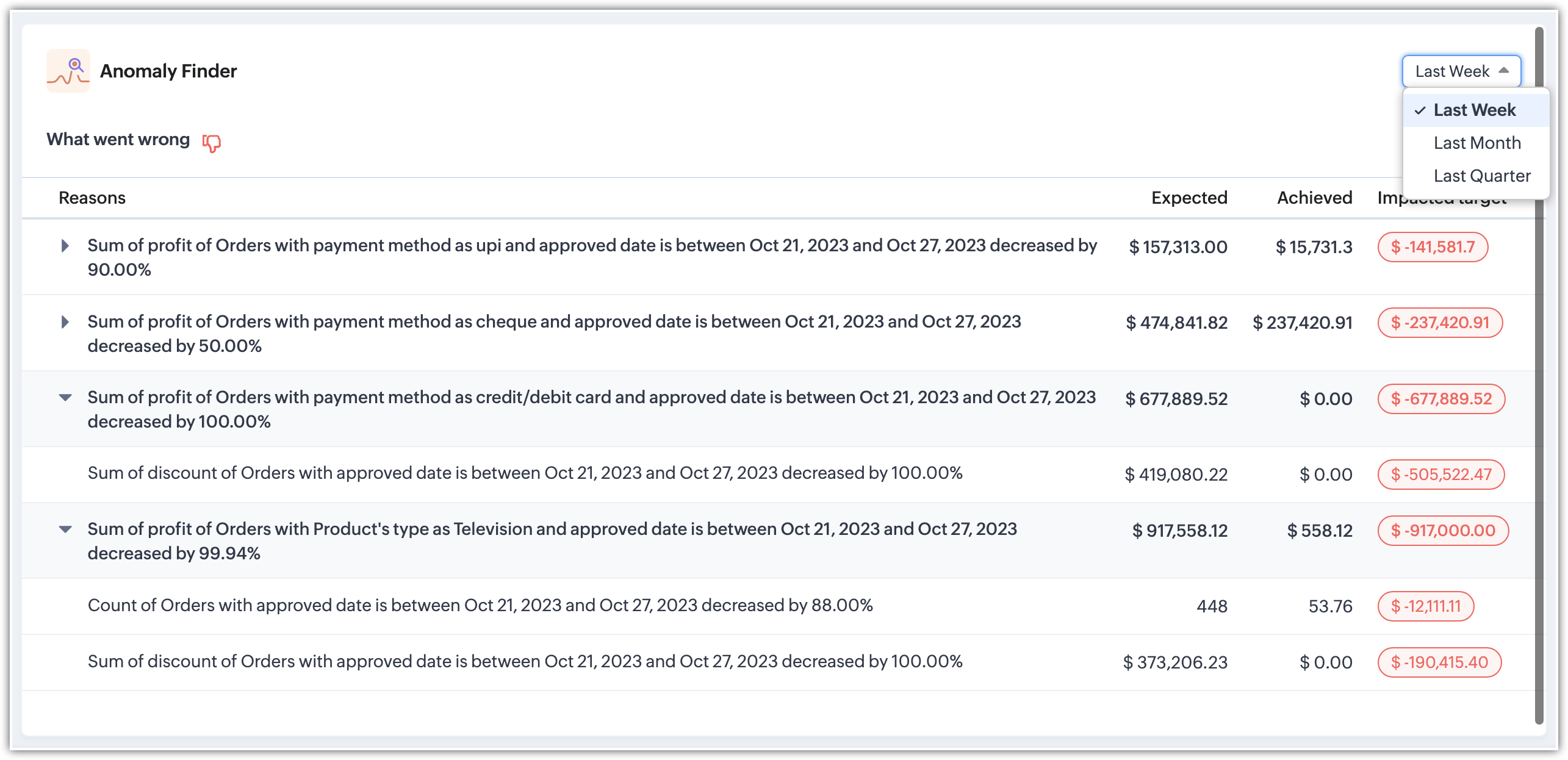The width and height of the screenshot is (1568, 760).
Task: Click the vertical scrollbar on the right
Action: click(x=1539, y=376)
